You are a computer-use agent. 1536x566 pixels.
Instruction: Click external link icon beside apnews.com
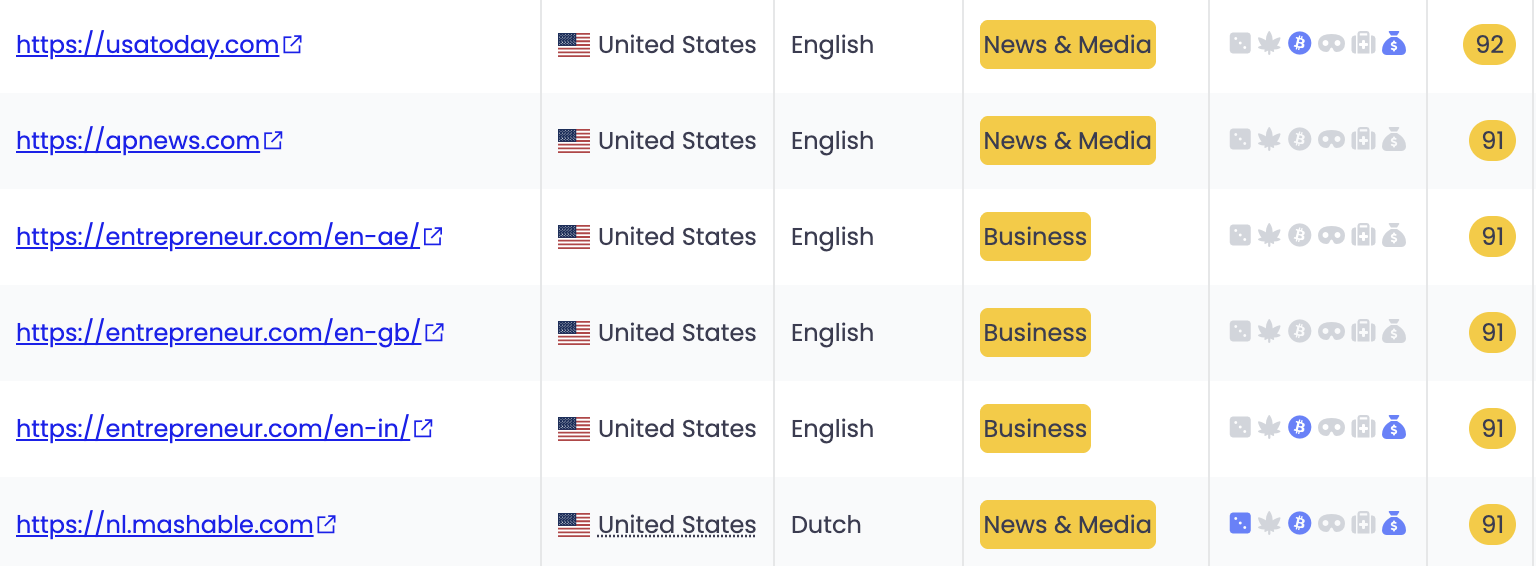point(273,140)
